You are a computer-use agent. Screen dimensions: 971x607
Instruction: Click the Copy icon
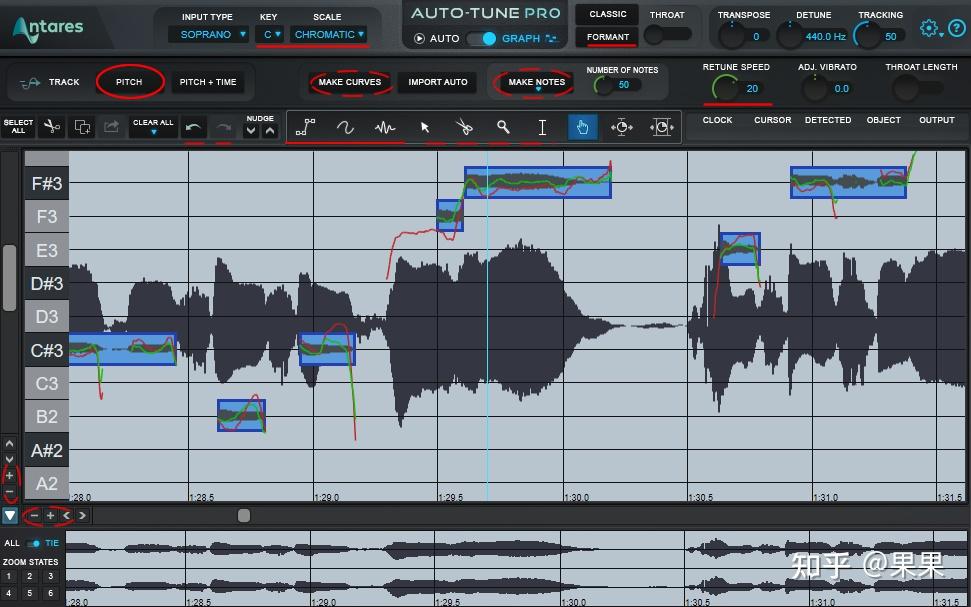(x=82, y=127)
